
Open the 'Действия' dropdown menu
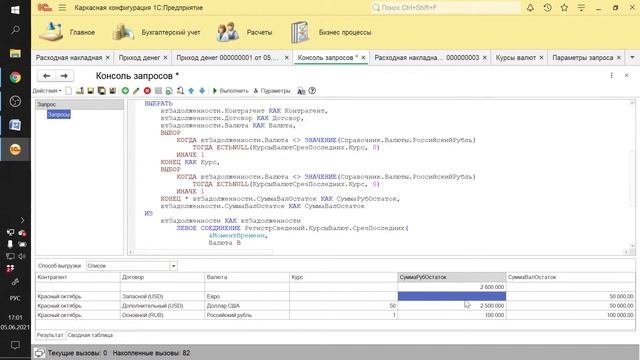[x=47, y=91]
